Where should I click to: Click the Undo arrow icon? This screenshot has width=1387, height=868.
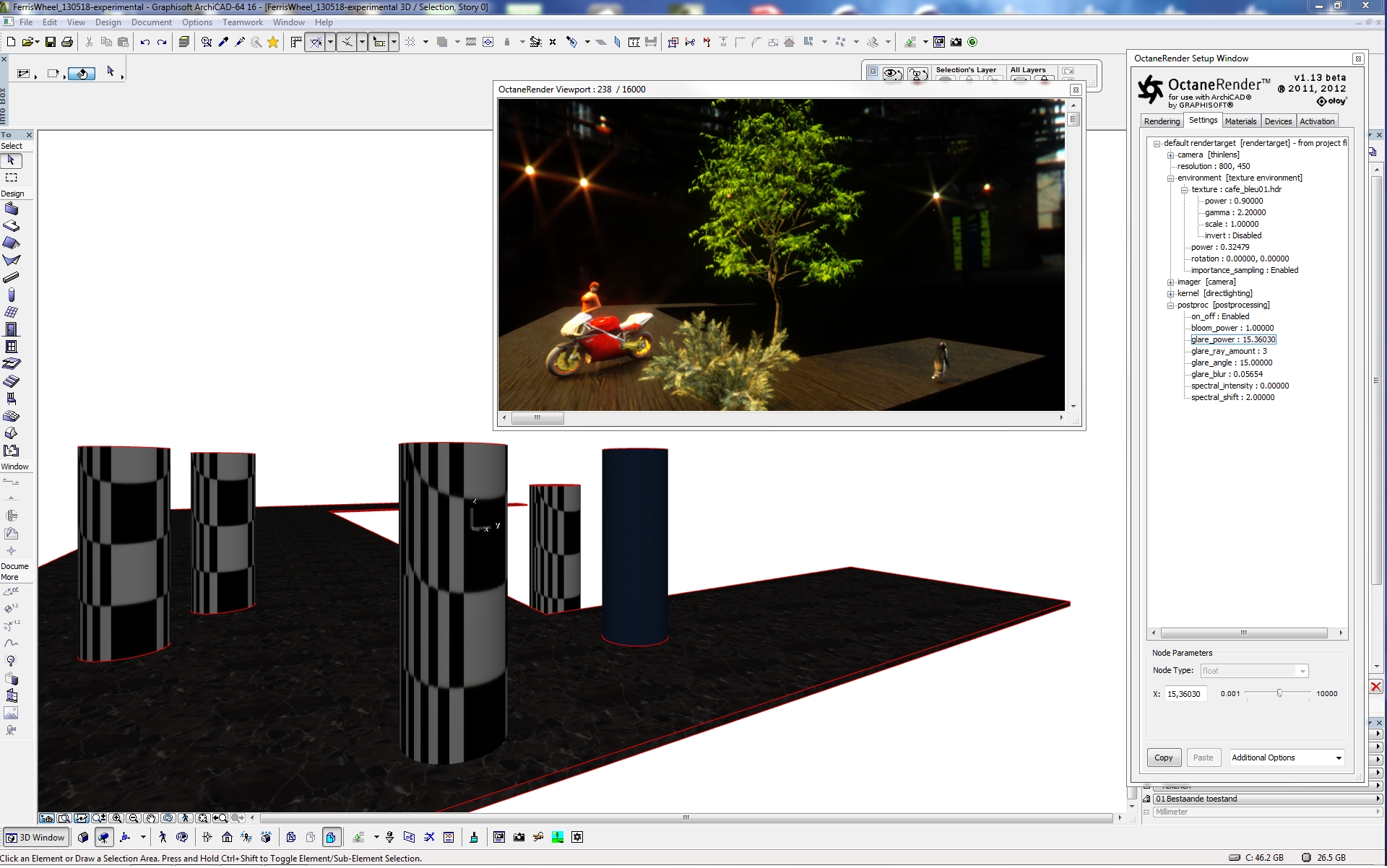(x=144, y=43)
